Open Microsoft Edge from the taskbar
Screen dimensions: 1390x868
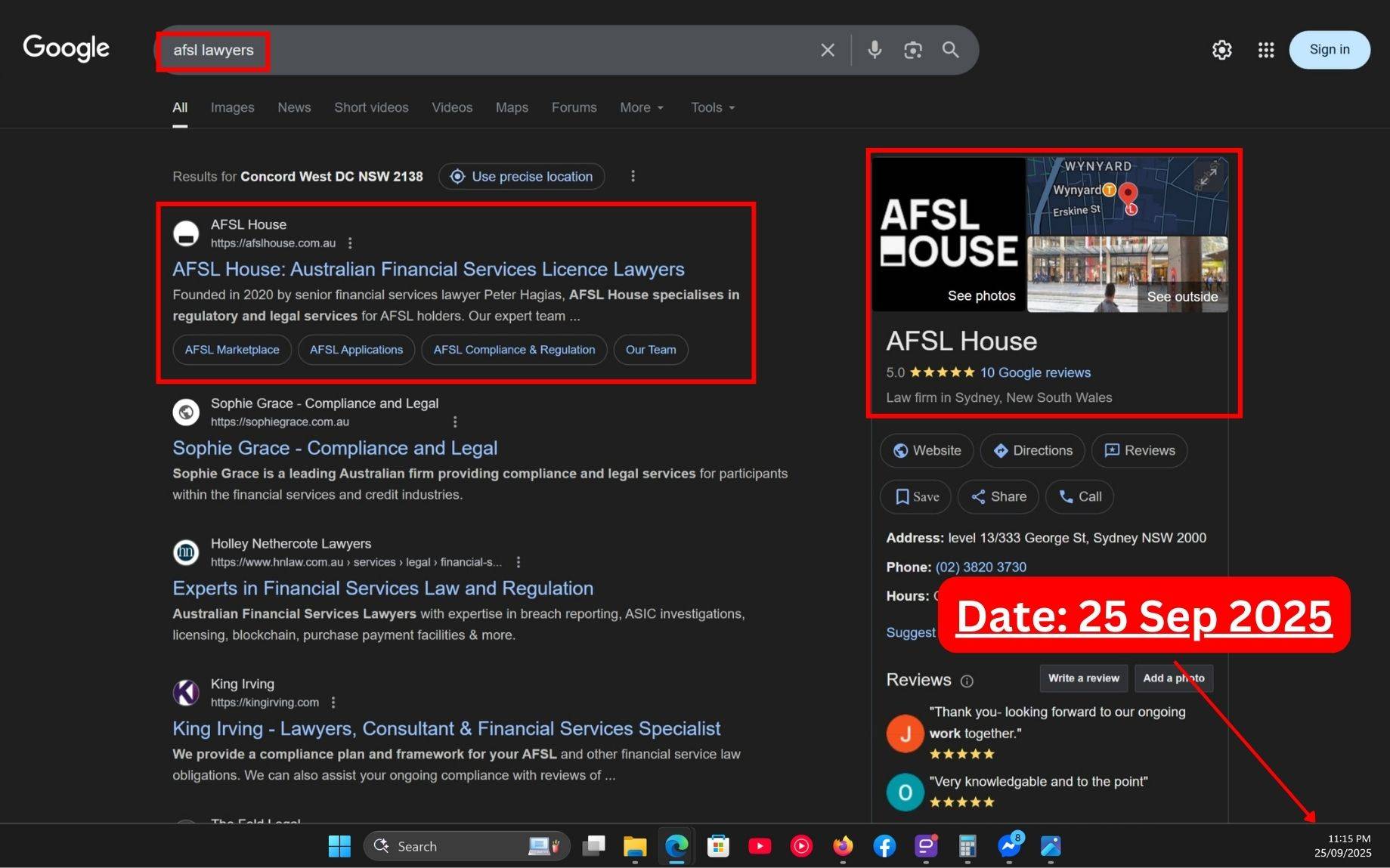(676, 846)
